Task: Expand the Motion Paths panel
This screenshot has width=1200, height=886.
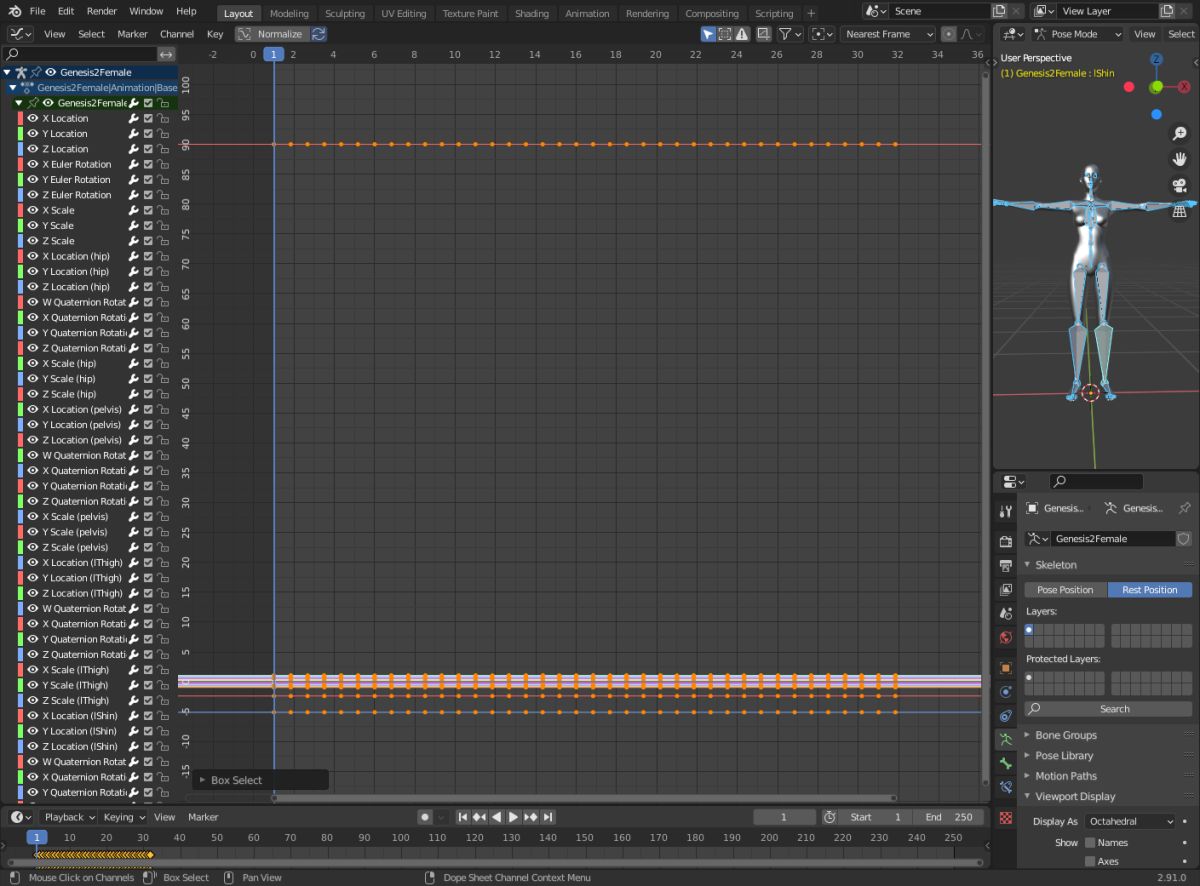Action: (1027, 776)
